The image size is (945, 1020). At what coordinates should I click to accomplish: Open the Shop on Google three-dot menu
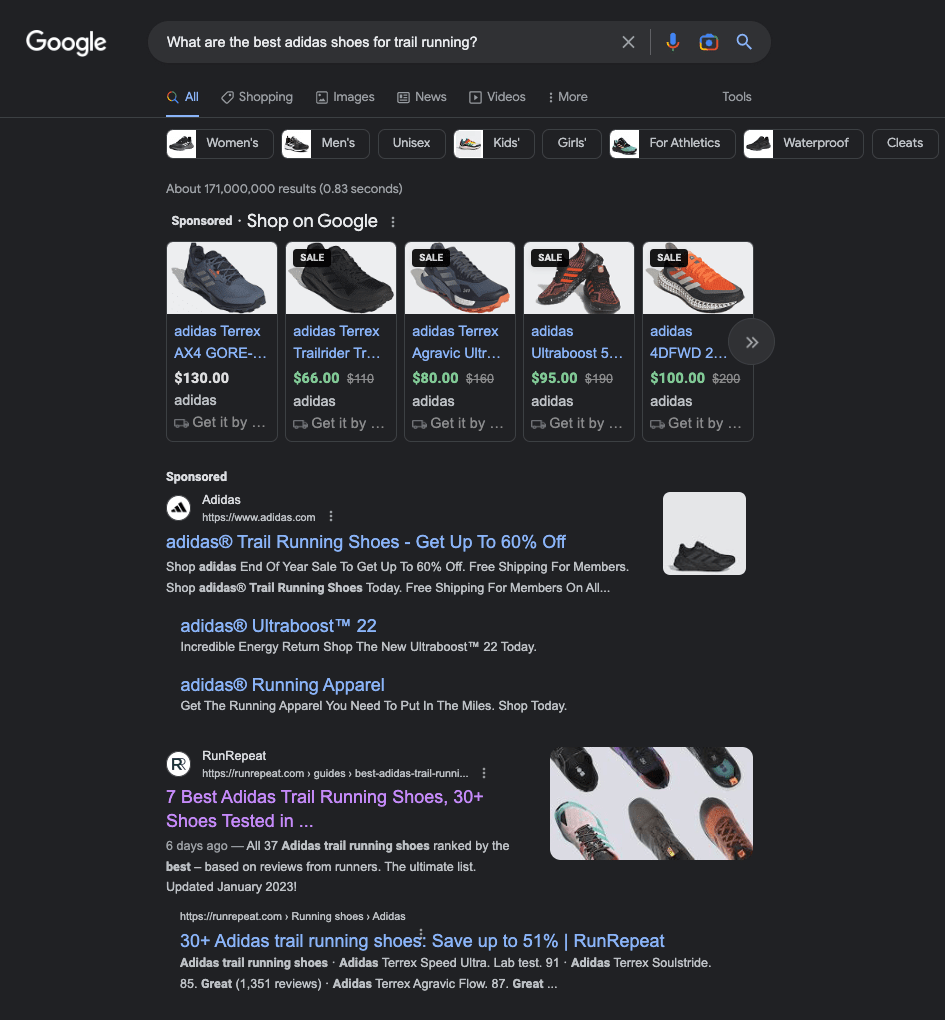click(x=393, y=222)
